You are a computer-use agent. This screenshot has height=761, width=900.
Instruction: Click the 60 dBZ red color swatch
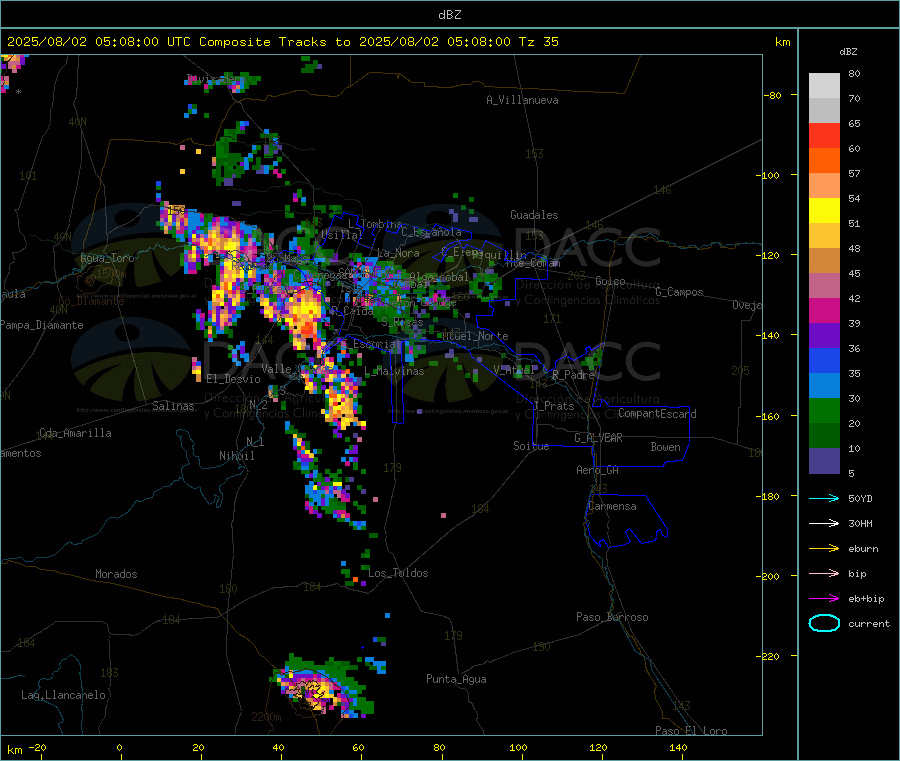click(x=824, y=135)
